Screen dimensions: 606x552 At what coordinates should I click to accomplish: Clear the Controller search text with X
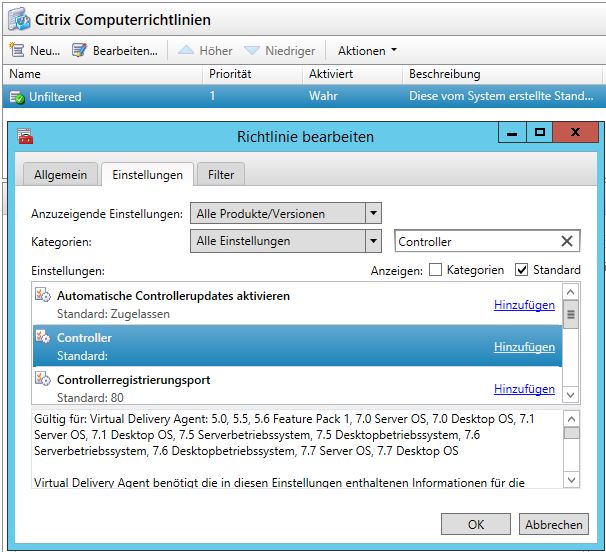[567, 241]
